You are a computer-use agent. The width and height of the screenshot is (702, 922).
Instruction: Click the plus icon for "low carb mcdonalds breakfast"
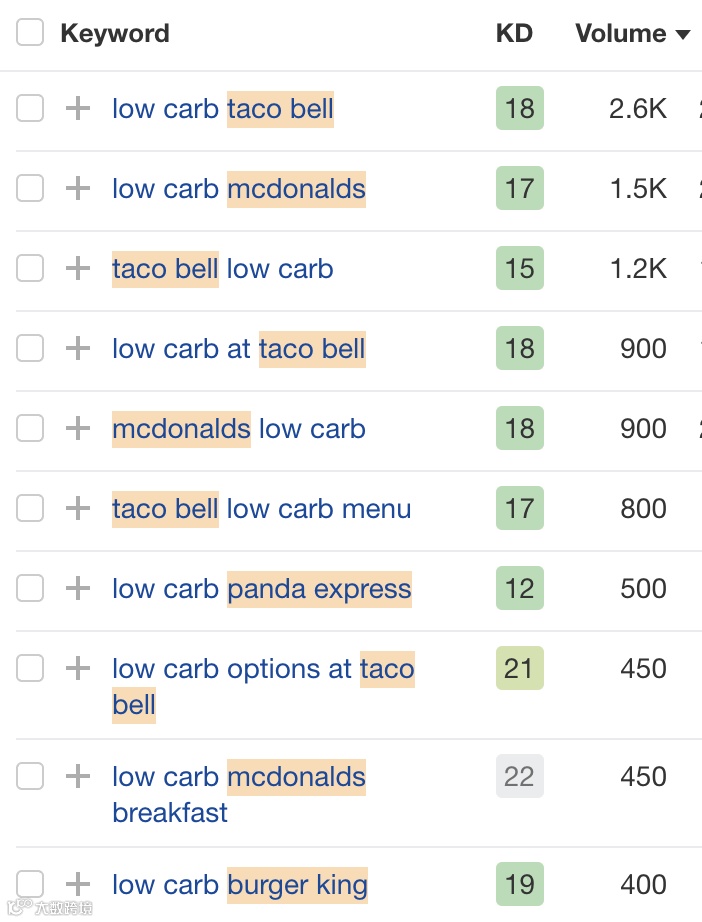77,776
